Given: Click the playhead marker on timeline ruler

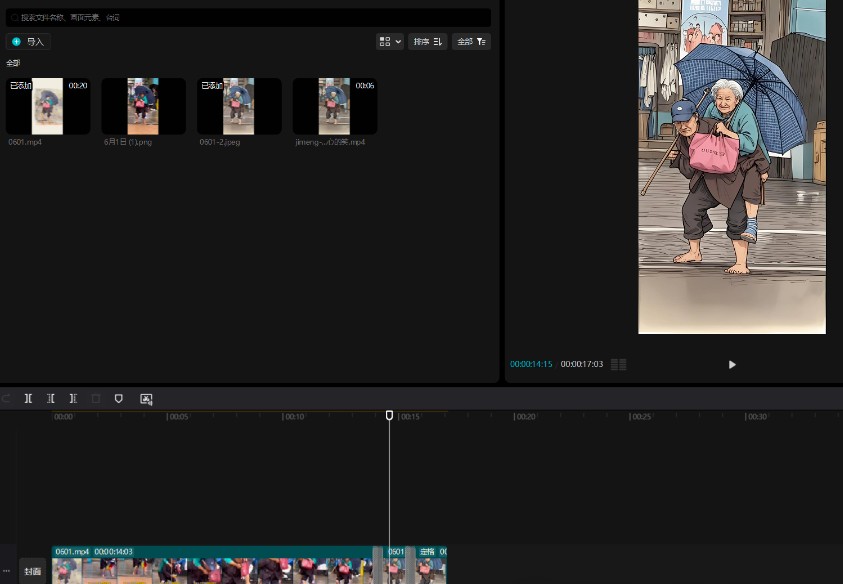Looking at the screenshot, I should point(390,415).
